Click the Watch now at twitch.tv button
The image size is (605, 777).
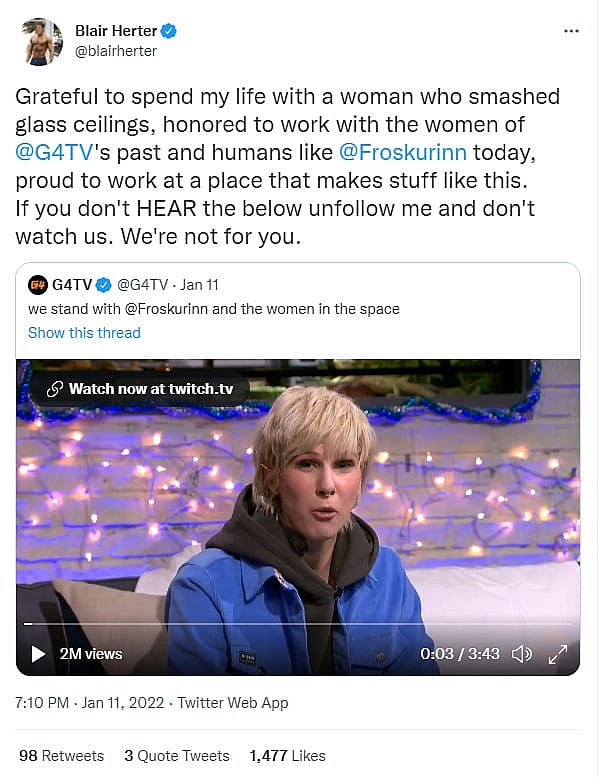coord(138,389)
